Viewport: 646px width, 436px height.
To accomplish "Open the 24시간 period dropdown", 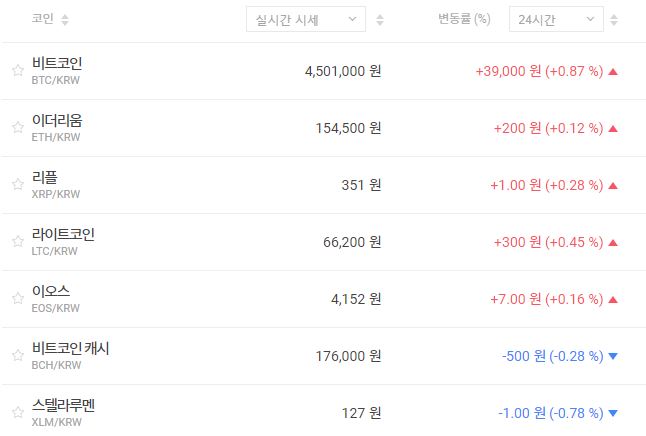I will coord(556,20).
